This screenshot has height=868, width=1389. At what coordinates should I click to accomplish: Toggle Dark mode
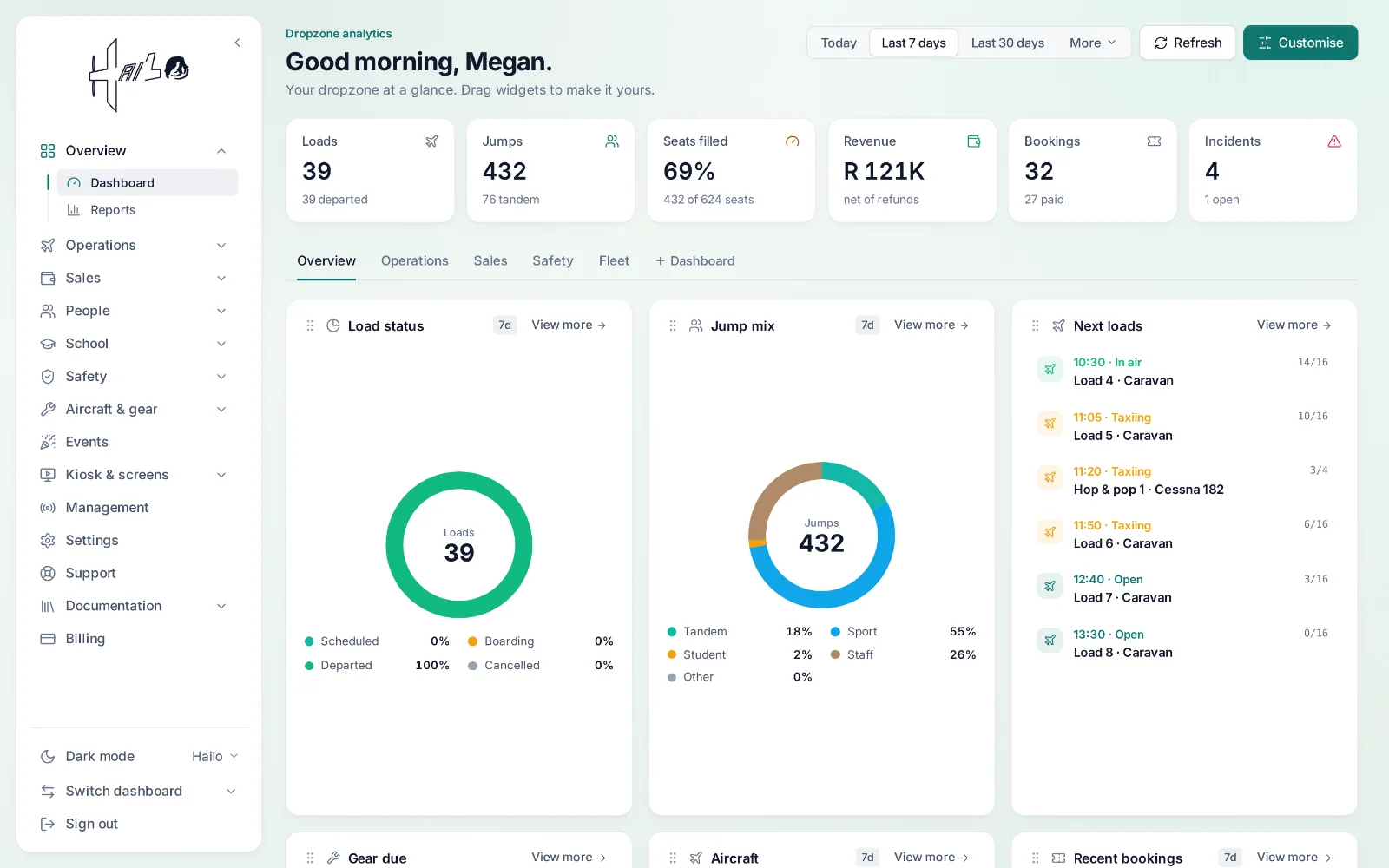100,757
